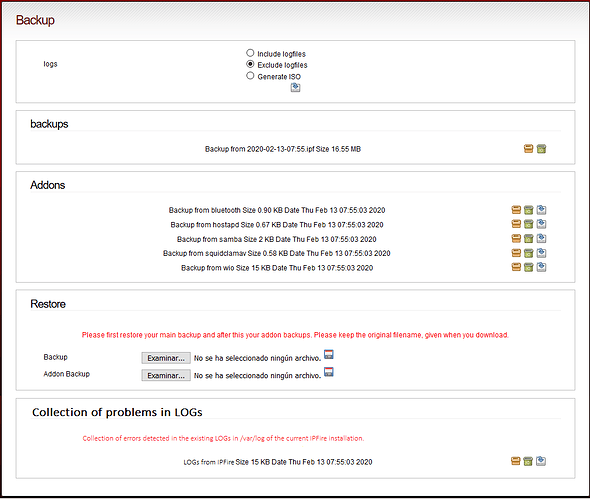Upload the main Backup via save icon
This screenshot has width=590, height=500.
[x=329, y=354]
